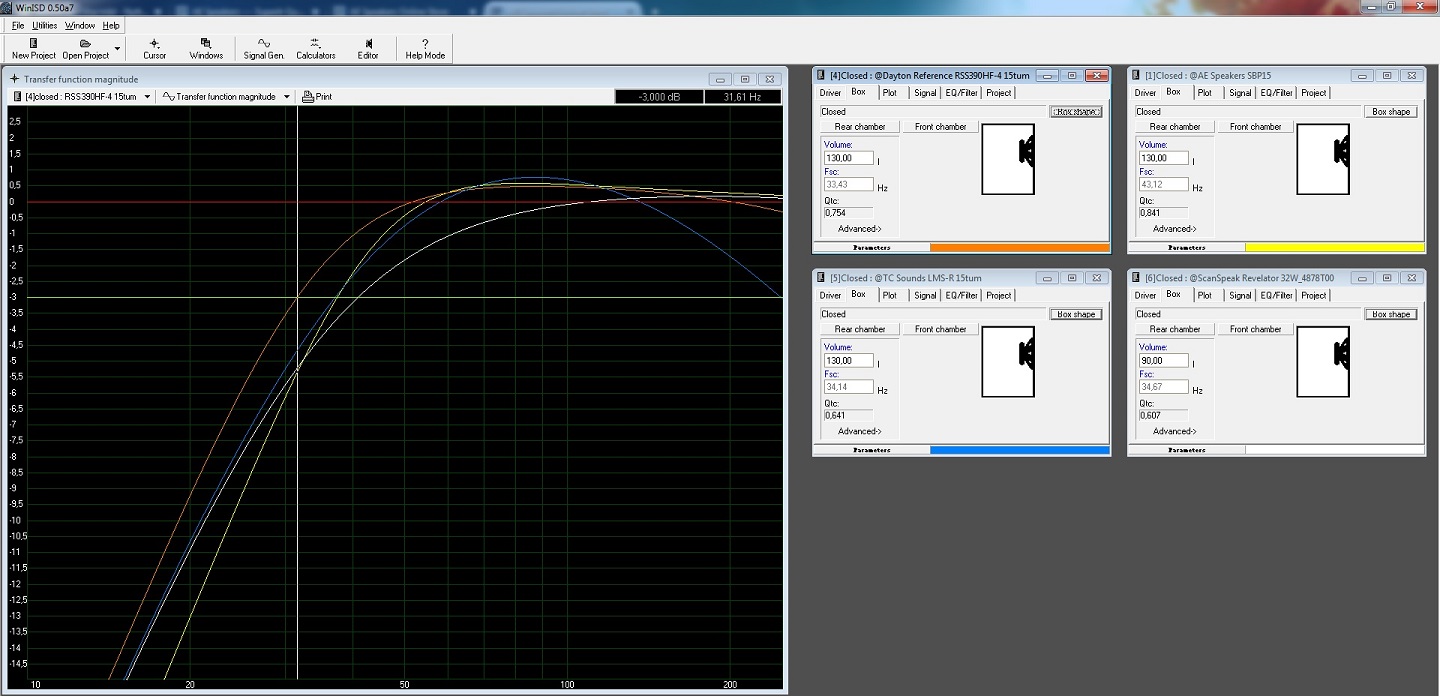Open Advanced options in Dayton Reference window
The height and width of the screenshot is (696, 1440).
click(860, 229)
